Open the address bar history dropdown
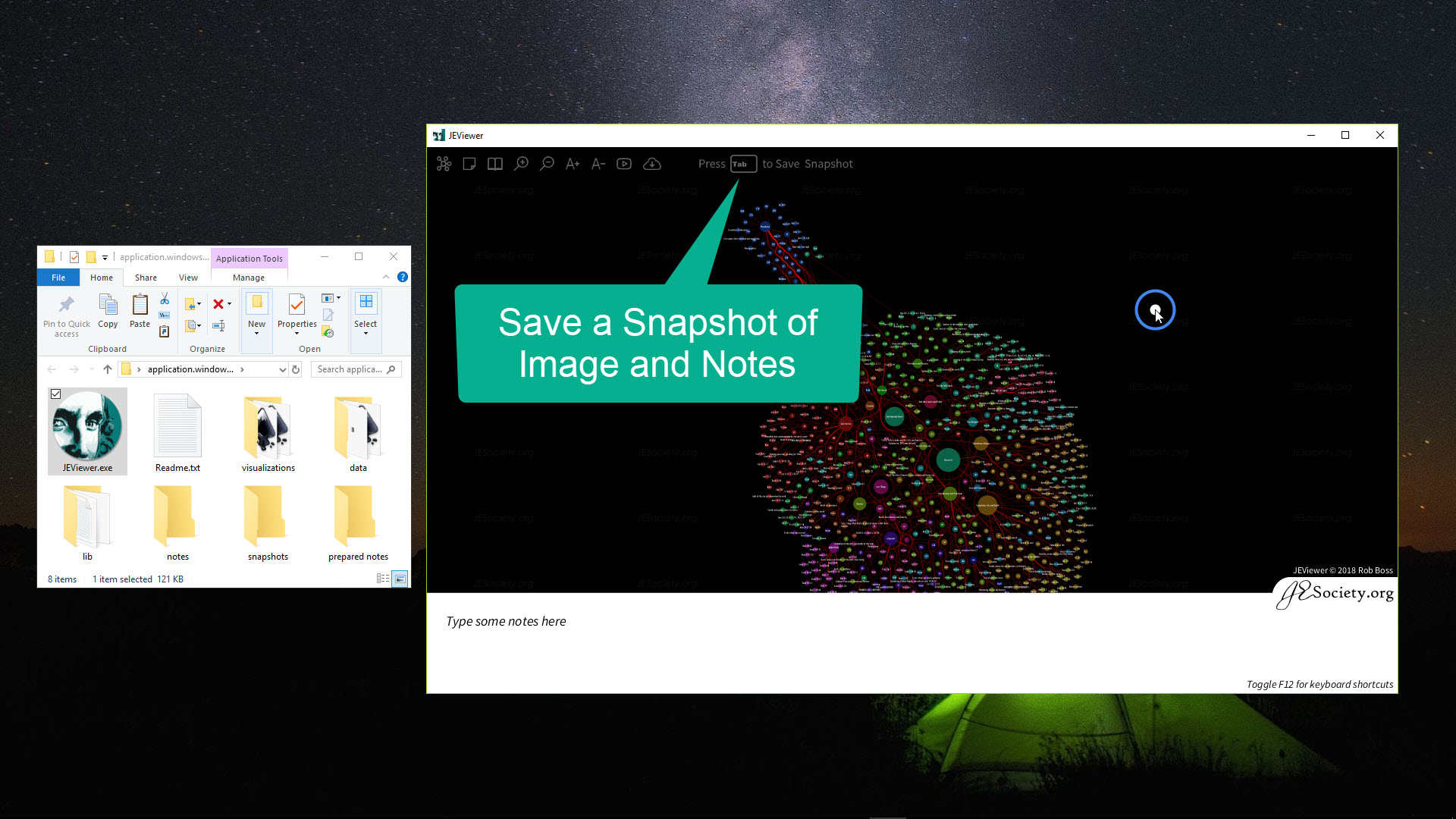Screen dimensions: 1456x819 tap(282, 369)
